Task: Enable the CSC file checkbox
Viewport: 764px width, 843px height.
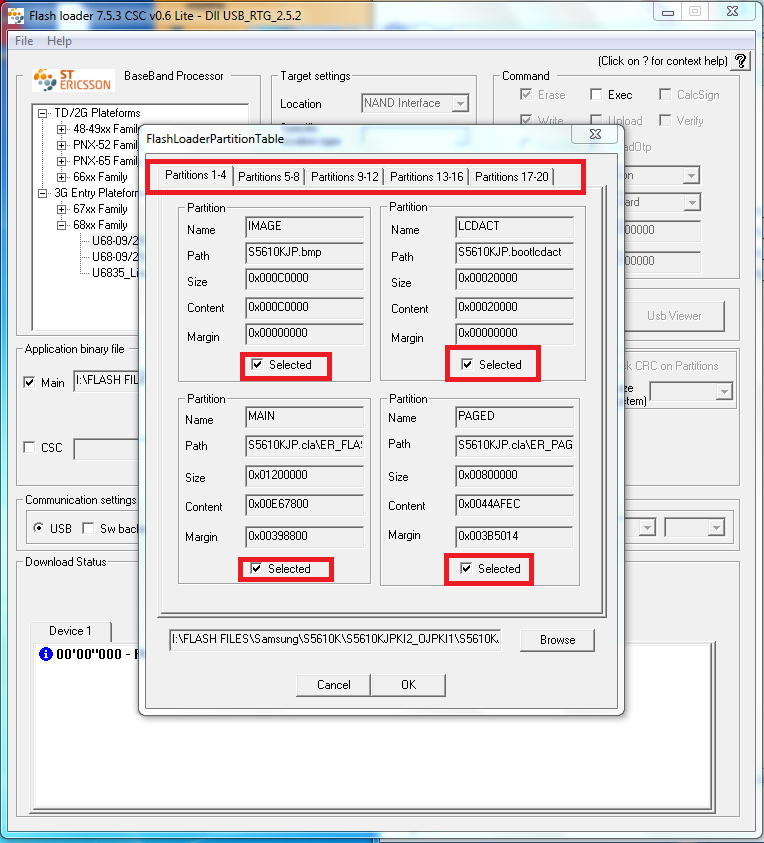Action: tap(30, 447)
